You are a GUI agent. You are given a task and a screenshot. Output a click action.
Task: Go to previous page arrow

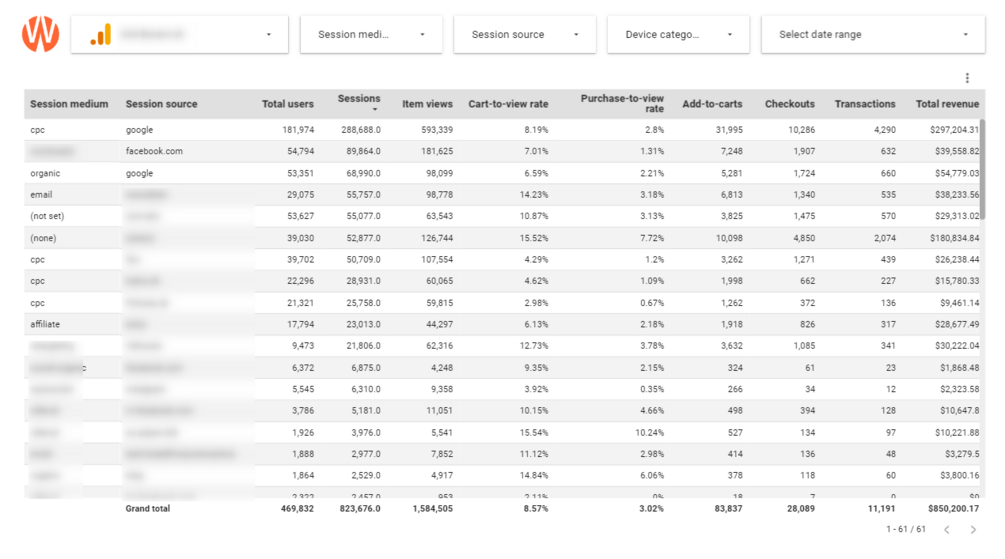pyautogui.click(x=947, y=530)
